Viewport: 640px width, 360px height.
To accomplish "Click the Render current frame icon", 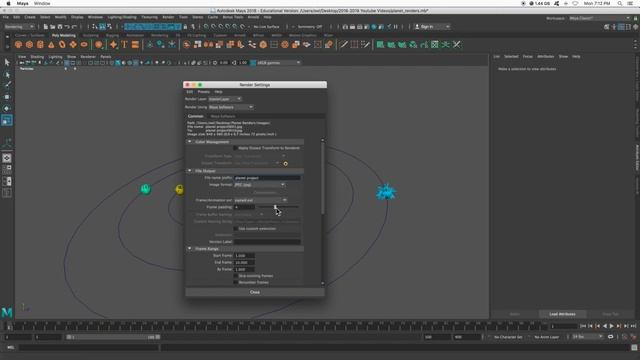I will pyautogui.click(x=352, y=27).
